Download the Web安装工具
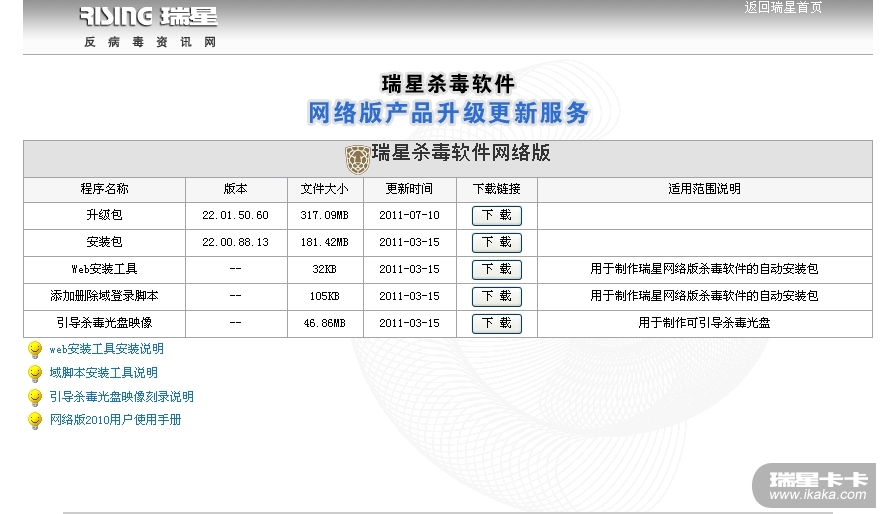885x514 pixels. 497,270
